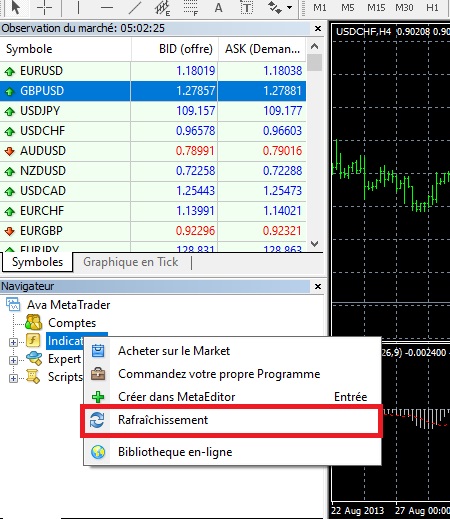Expand the Expert Advisors tree node
This screenshot has width=450, height=519.
[x=13, y=360]
